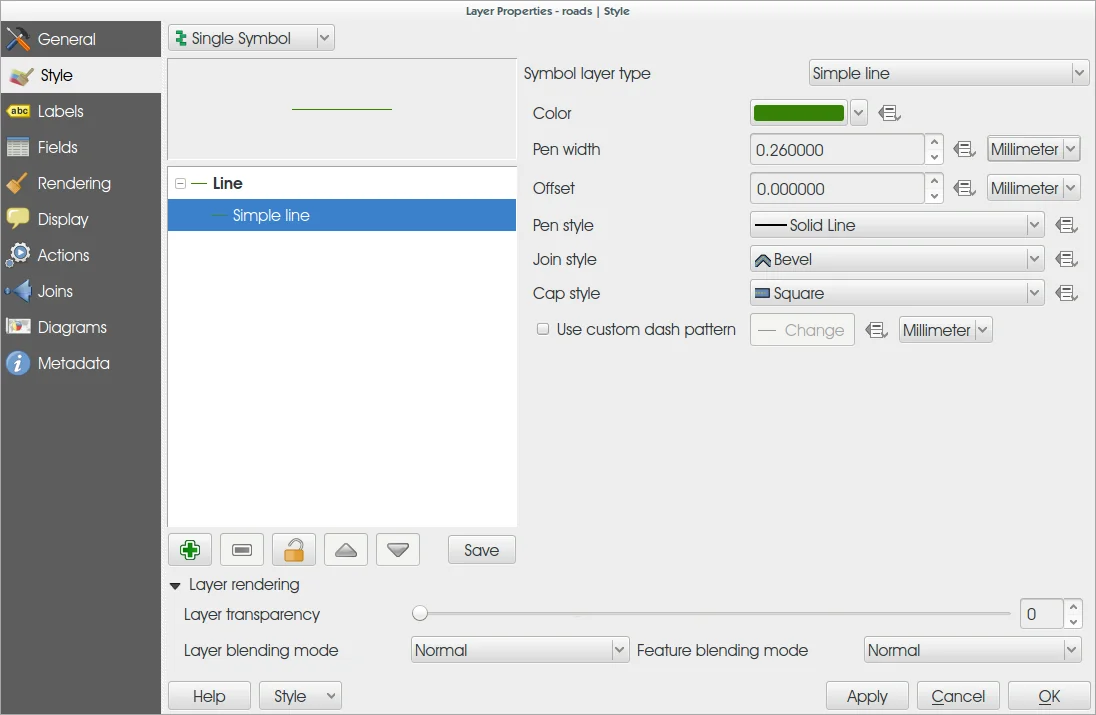
Task: Open data-defined override for Cap style
Action: 1066,294
